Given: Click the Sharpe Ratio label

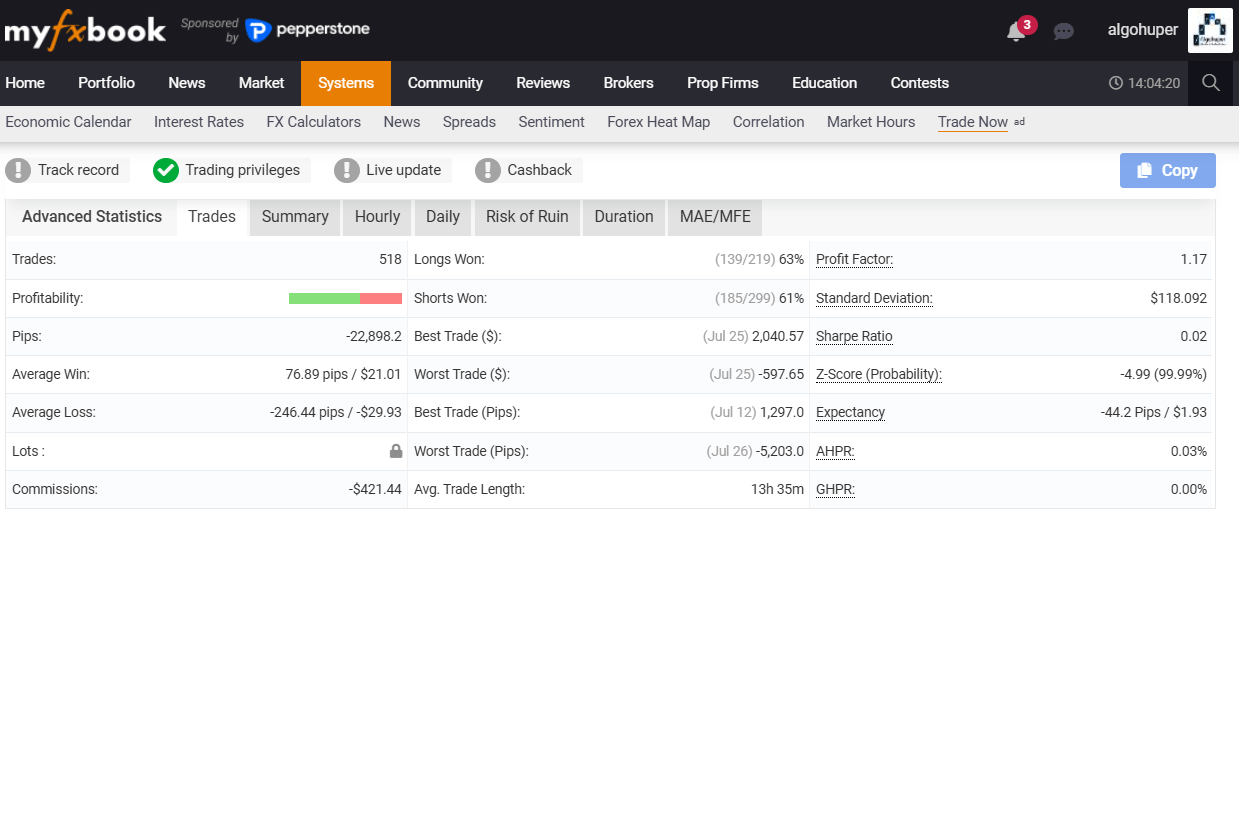Looking at the screenshot, I should [x=854, y=337].
